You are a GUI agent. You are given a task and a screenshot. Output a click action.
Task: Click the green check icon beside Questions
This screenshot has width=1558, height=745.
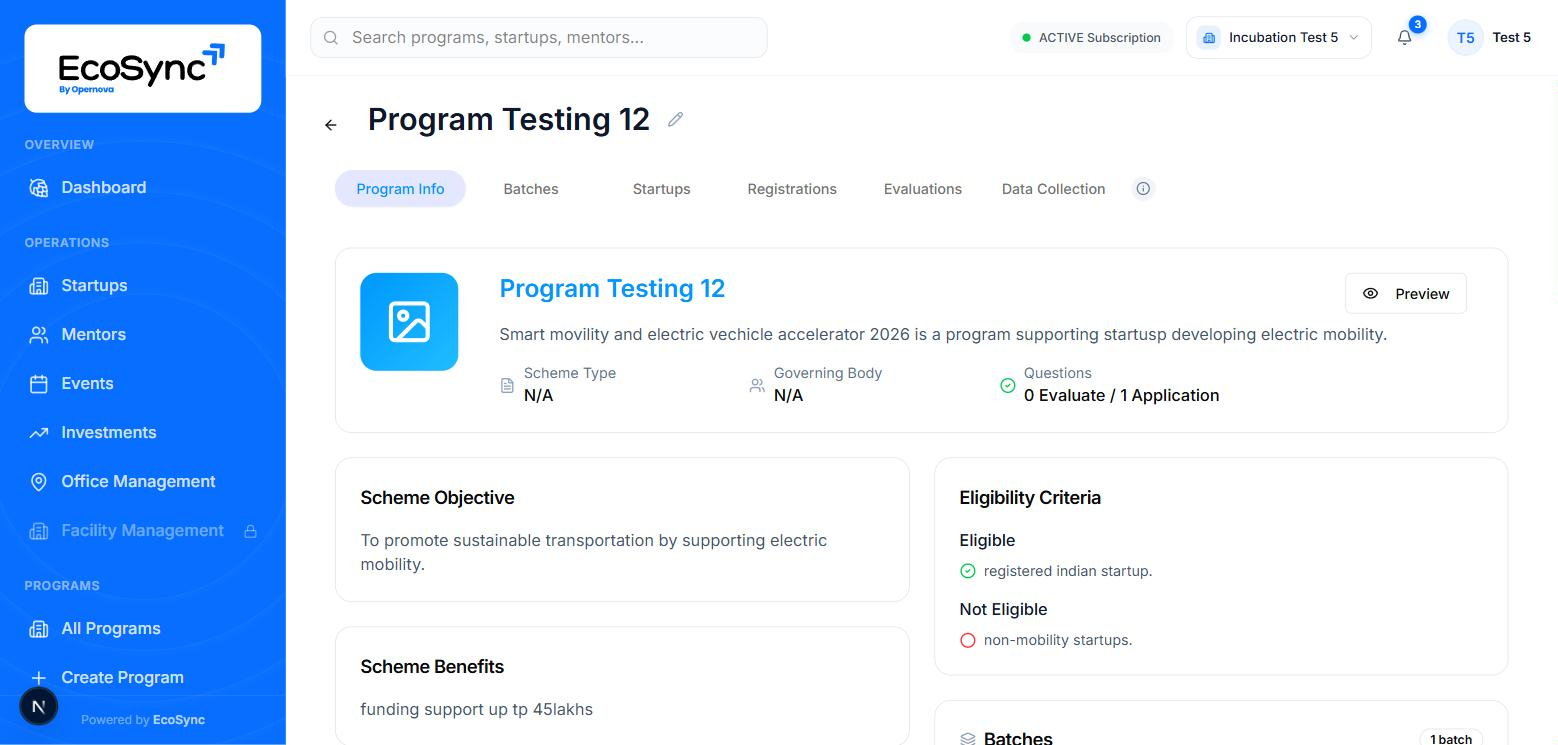(1008, 385)
